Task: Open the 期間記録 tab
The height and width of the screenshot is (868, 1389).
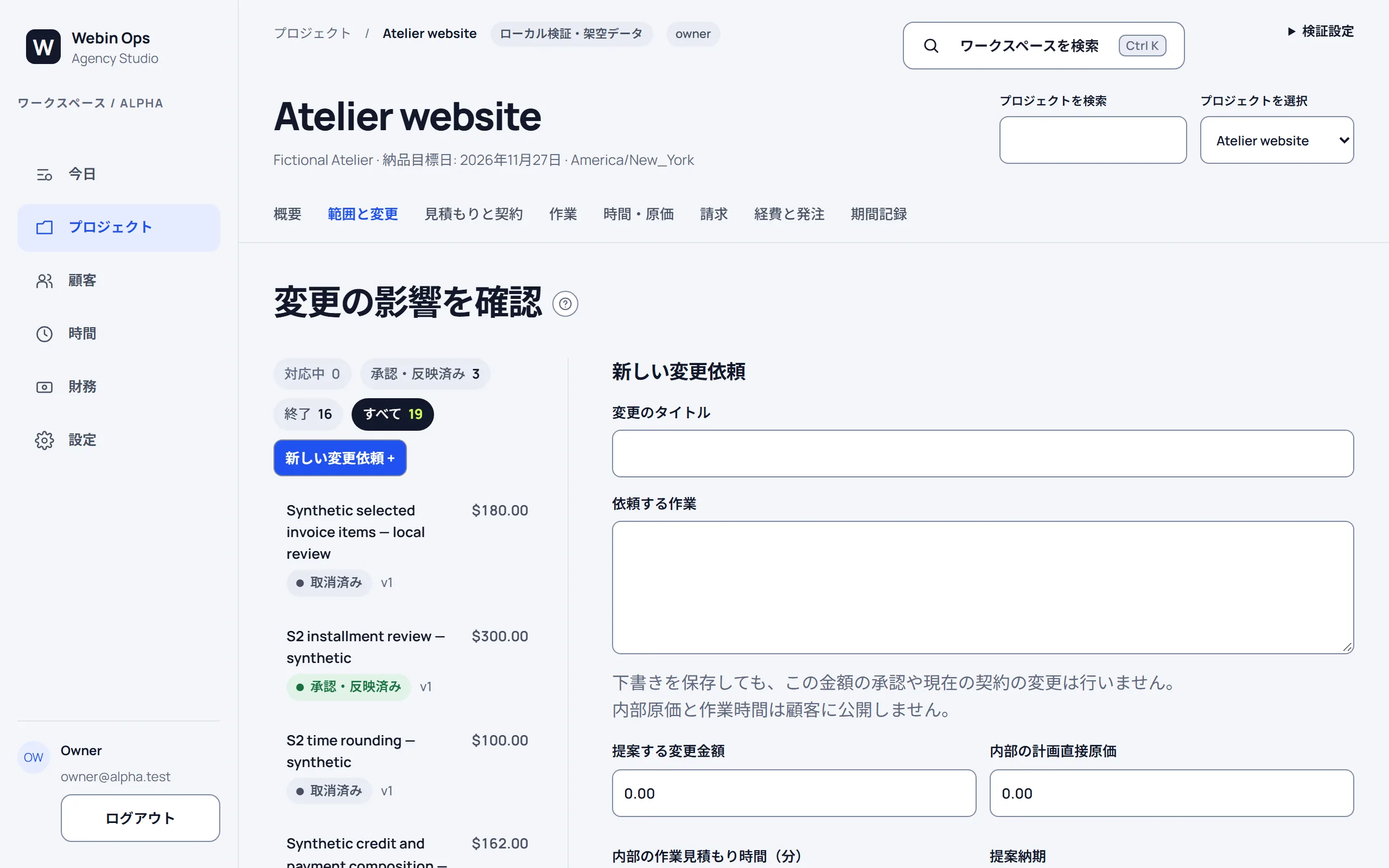Action: (879, 214)
